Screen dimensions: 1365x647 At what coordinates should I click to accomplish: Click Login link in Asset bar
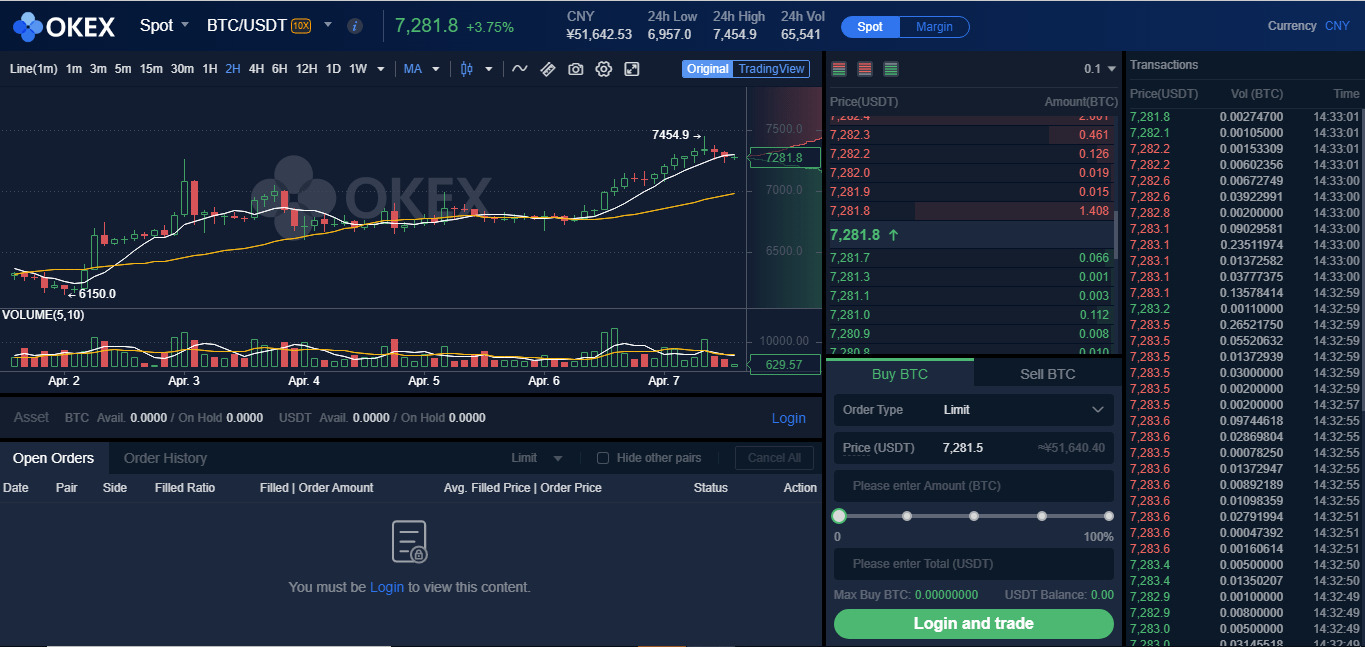tap(788, 418)
